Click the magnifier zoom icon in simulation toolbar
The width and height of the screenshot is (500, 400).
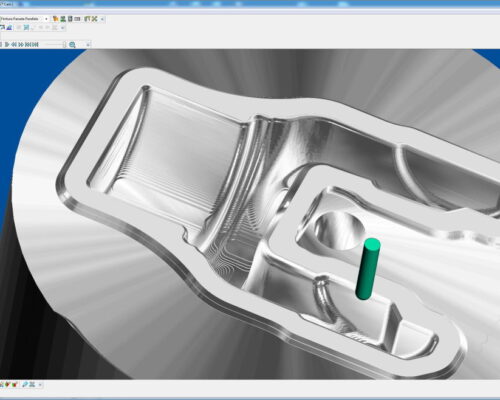(x=72, y=45)
